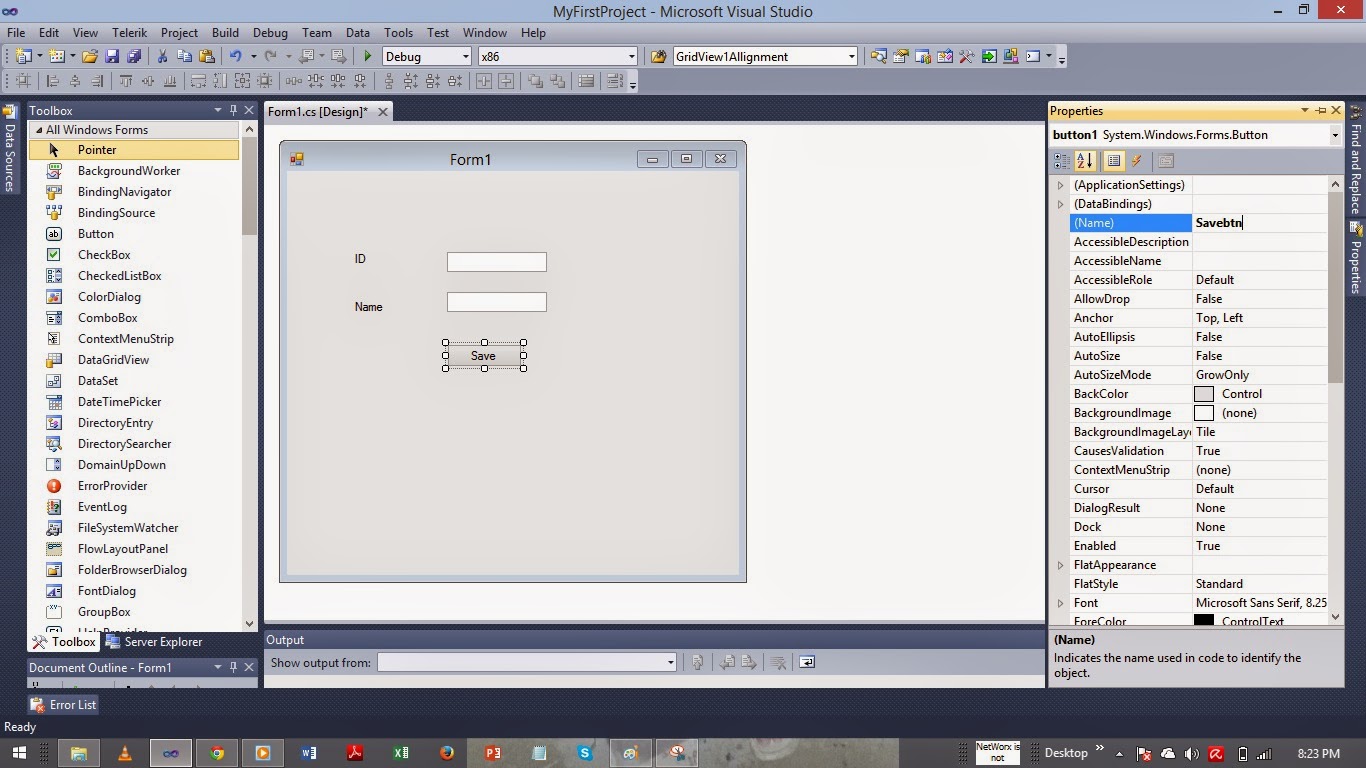Open the Find and Replace side tab

pyautogui.click(x=1356, y=160)
